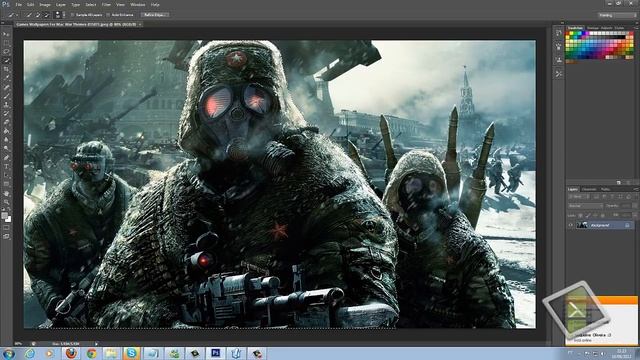This screenshot has height=360, width=640.
Task: Open the Filter menu
Action: coord(106,4)
